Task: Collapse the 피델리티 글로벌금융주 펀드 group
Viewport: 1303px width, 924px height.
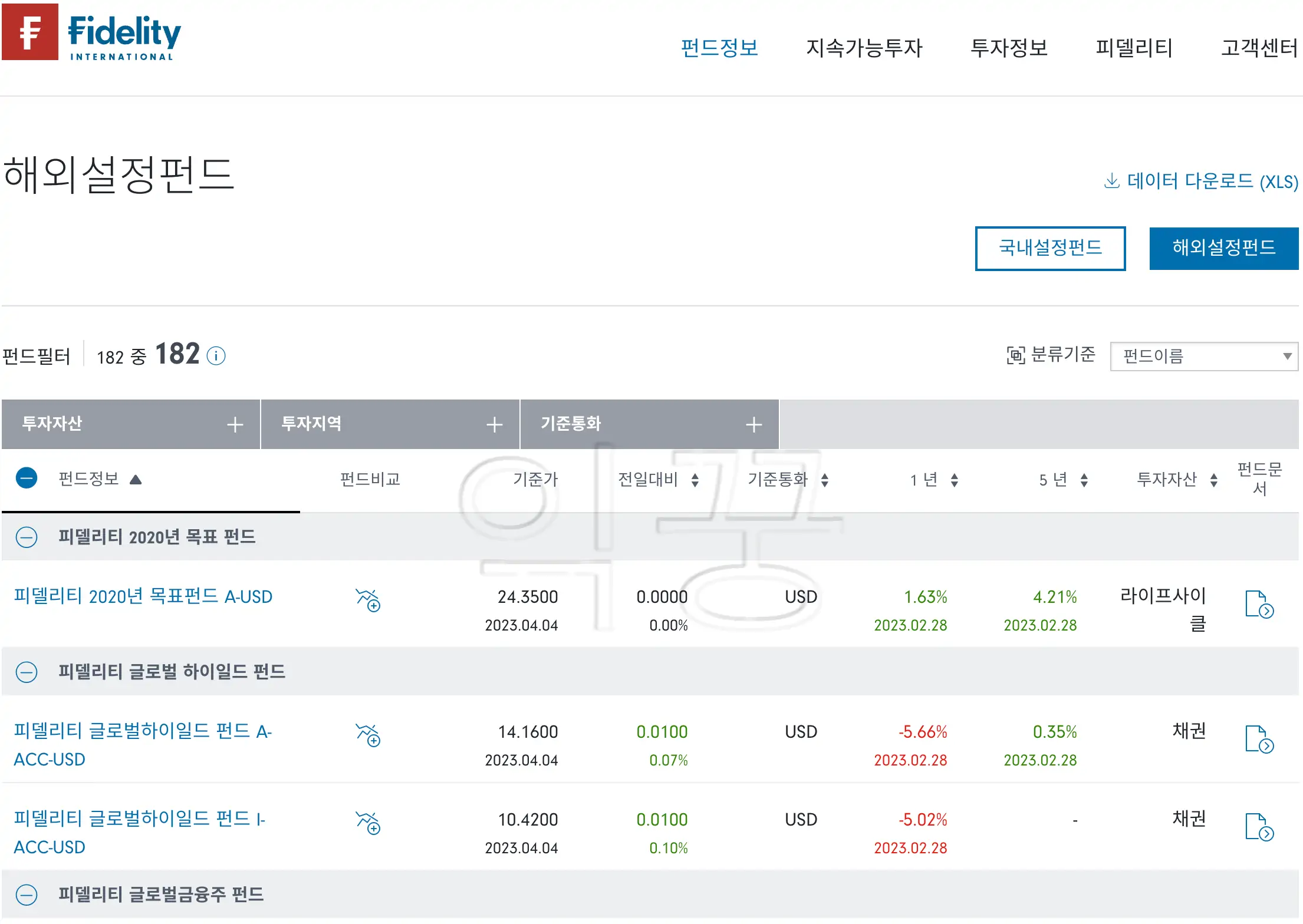Action: pos(27,895)
